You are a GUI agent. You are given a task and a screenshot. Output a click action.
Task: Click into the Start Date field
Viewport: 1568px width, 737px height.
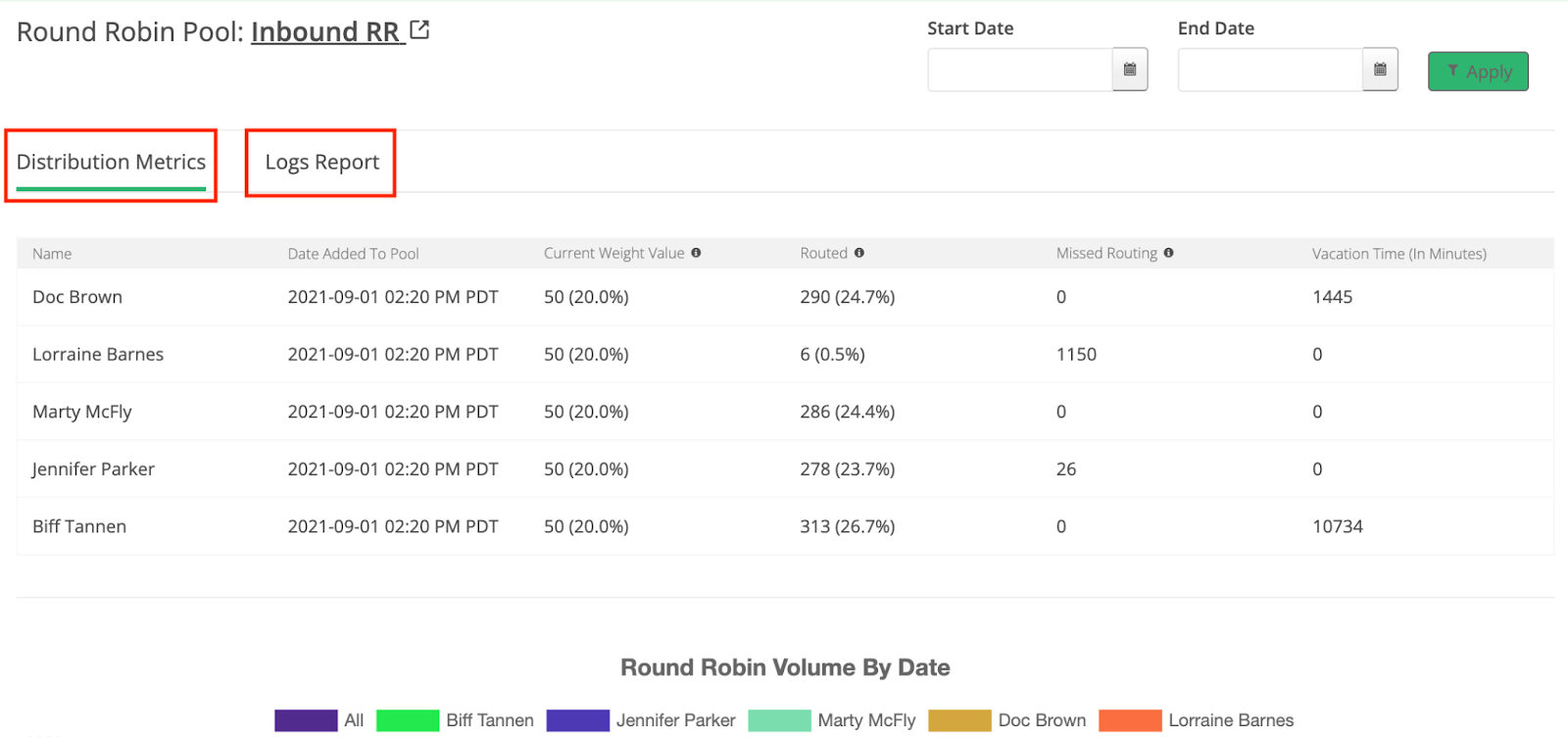1019,70
